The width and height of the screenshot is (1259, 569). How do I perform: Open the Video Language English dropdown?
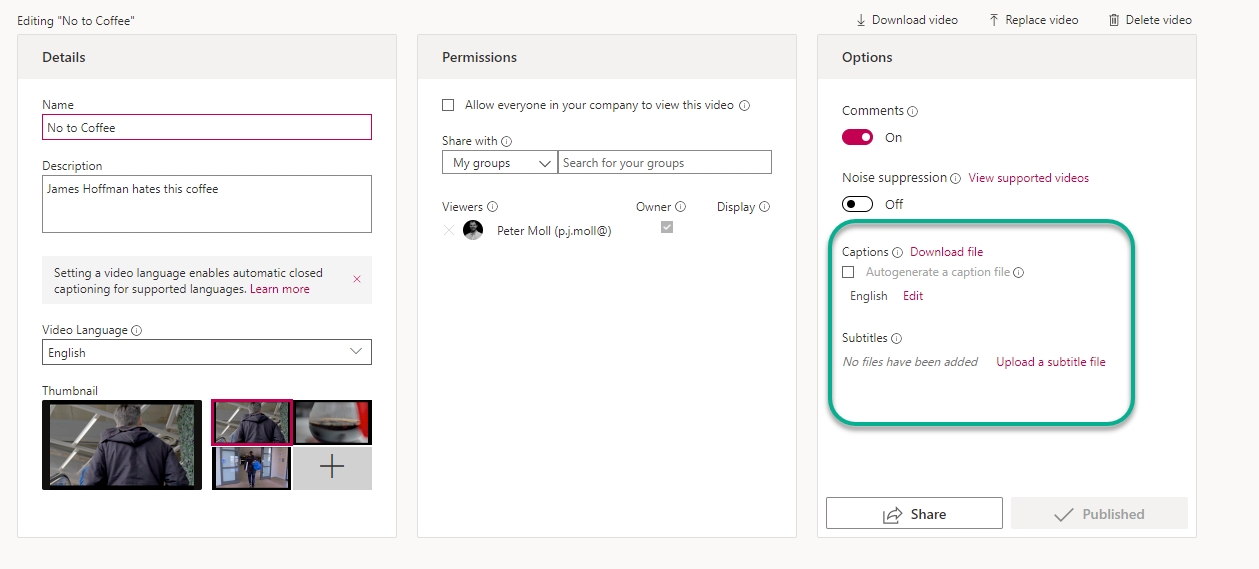[207, 352]
